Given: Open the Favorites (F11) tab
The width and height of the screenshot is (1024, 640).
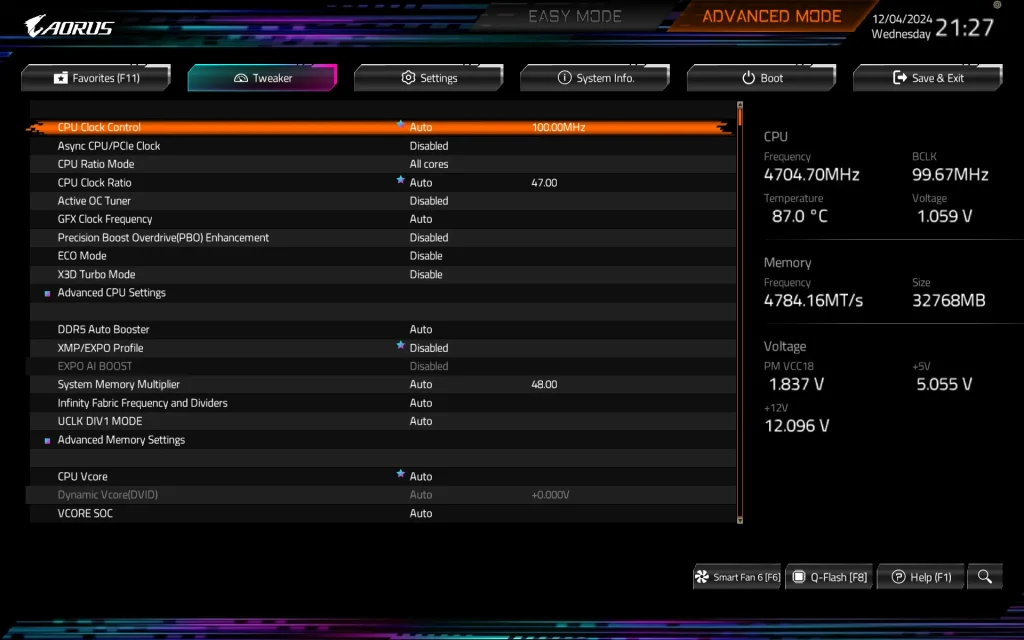Looking at the screenshot, I should [96, 77].
